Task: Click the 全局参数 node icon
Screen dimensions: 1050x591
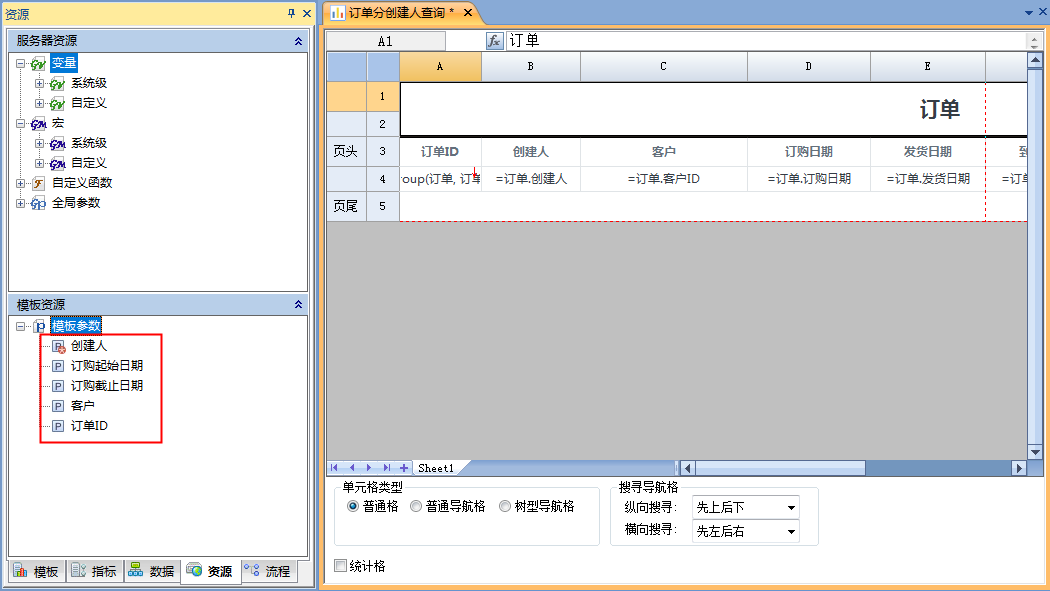Action: pyautogui.click(x=39, y=203)
